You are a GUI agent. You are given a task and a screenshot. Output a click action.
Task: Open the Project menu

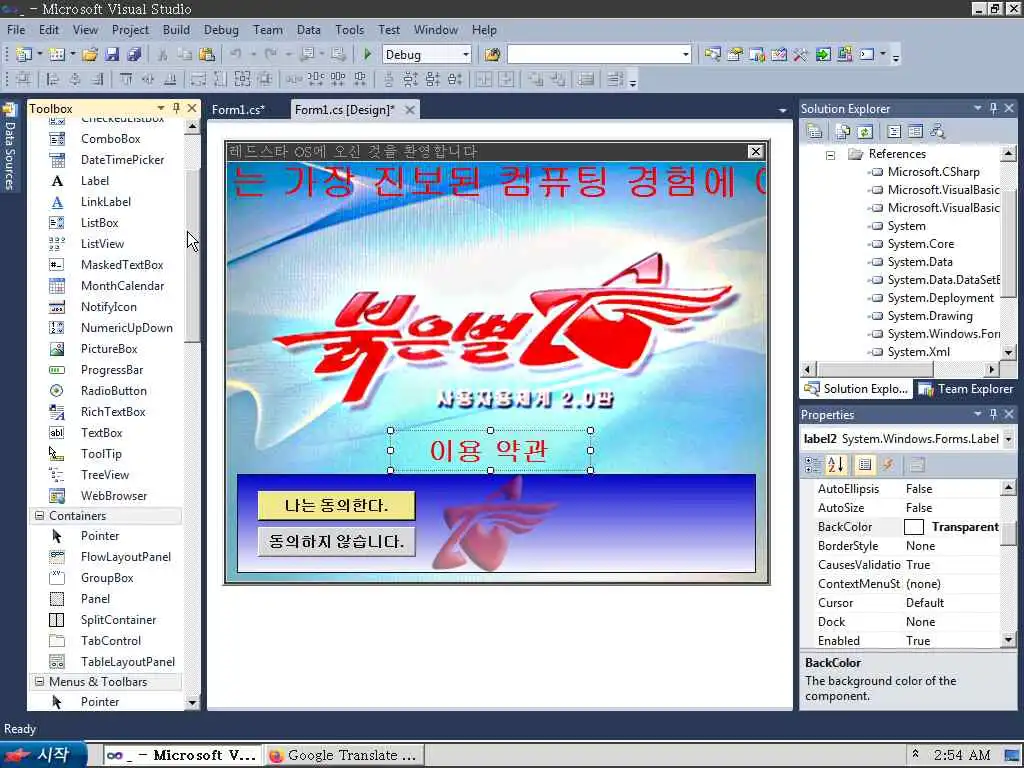tap(130, 30)
